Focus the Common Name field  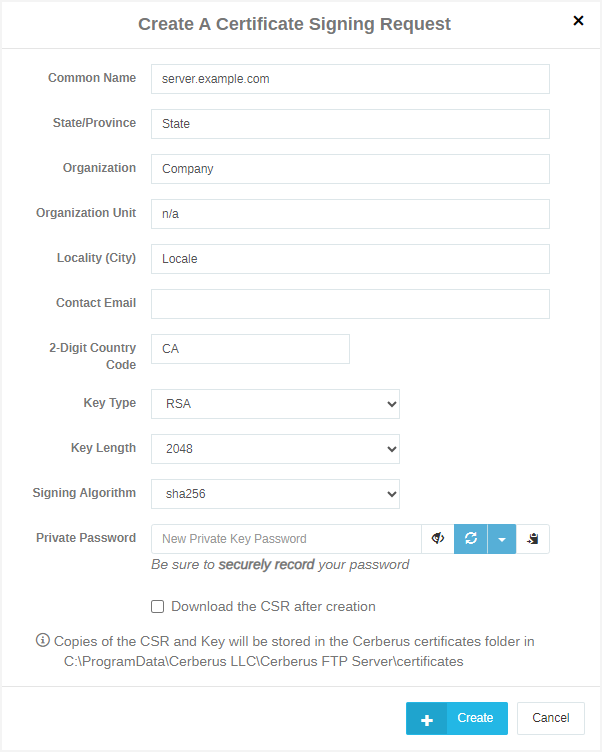click(x=350, y=79)
